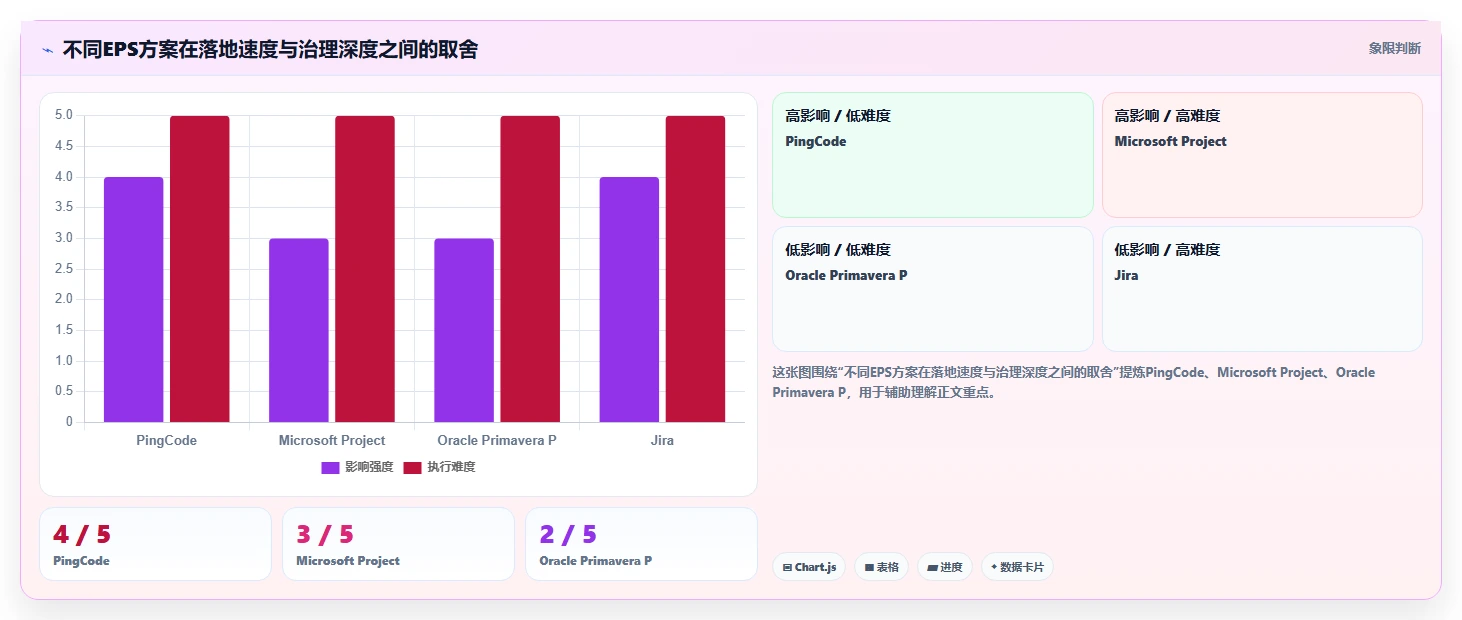Open the 4 / 5 PingCode score card

[x=155, y=544]
